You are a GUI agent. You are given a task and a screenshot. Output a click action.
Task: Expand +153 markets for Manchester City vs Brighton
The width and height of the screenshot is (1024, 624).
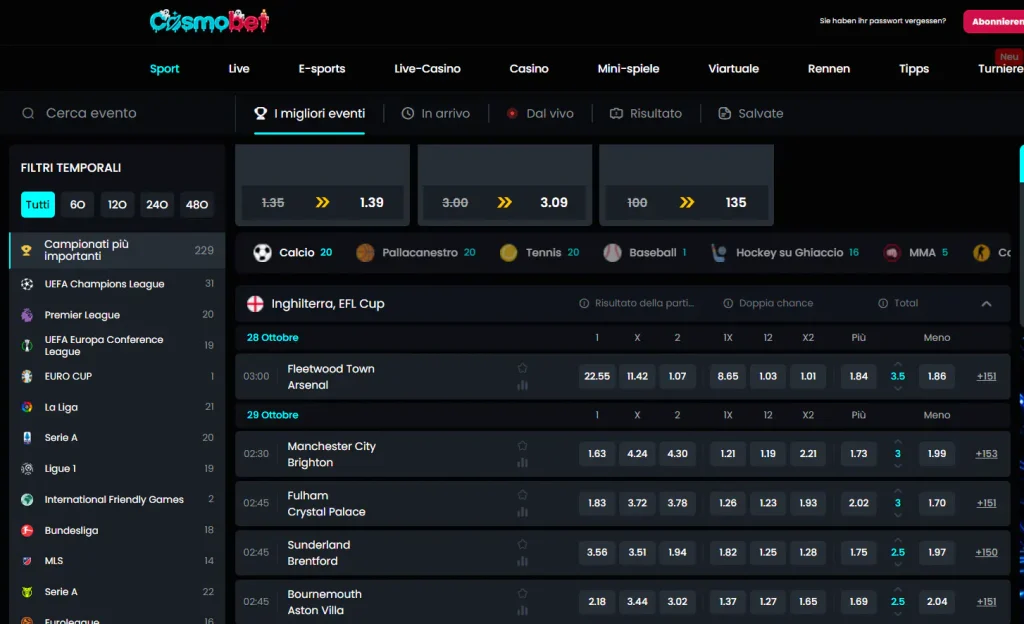point(986,454)
